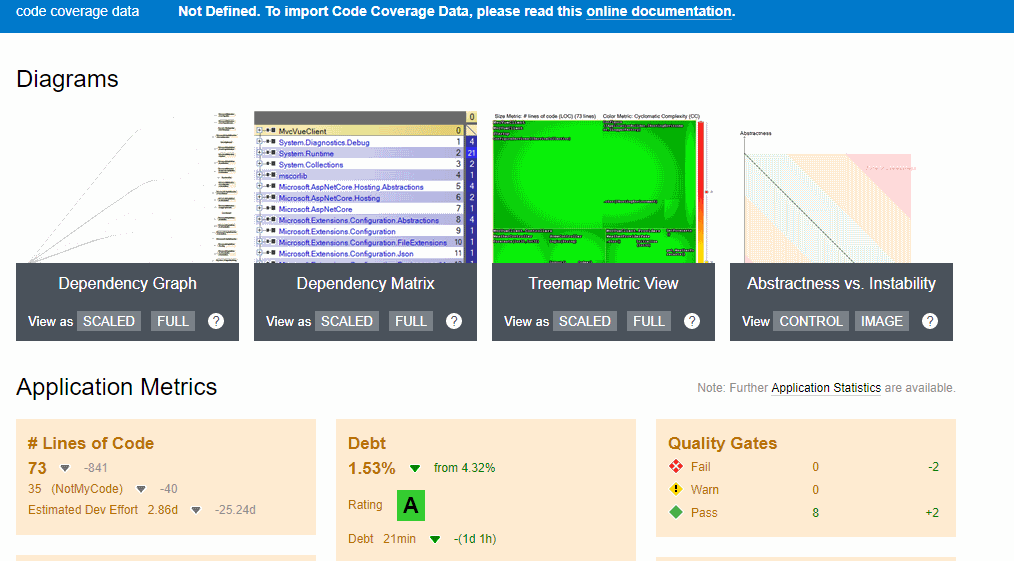Screen dimensions: 1014x561
Task: Click the red Fail quality gate icon
Action: [x=676, y=467]
